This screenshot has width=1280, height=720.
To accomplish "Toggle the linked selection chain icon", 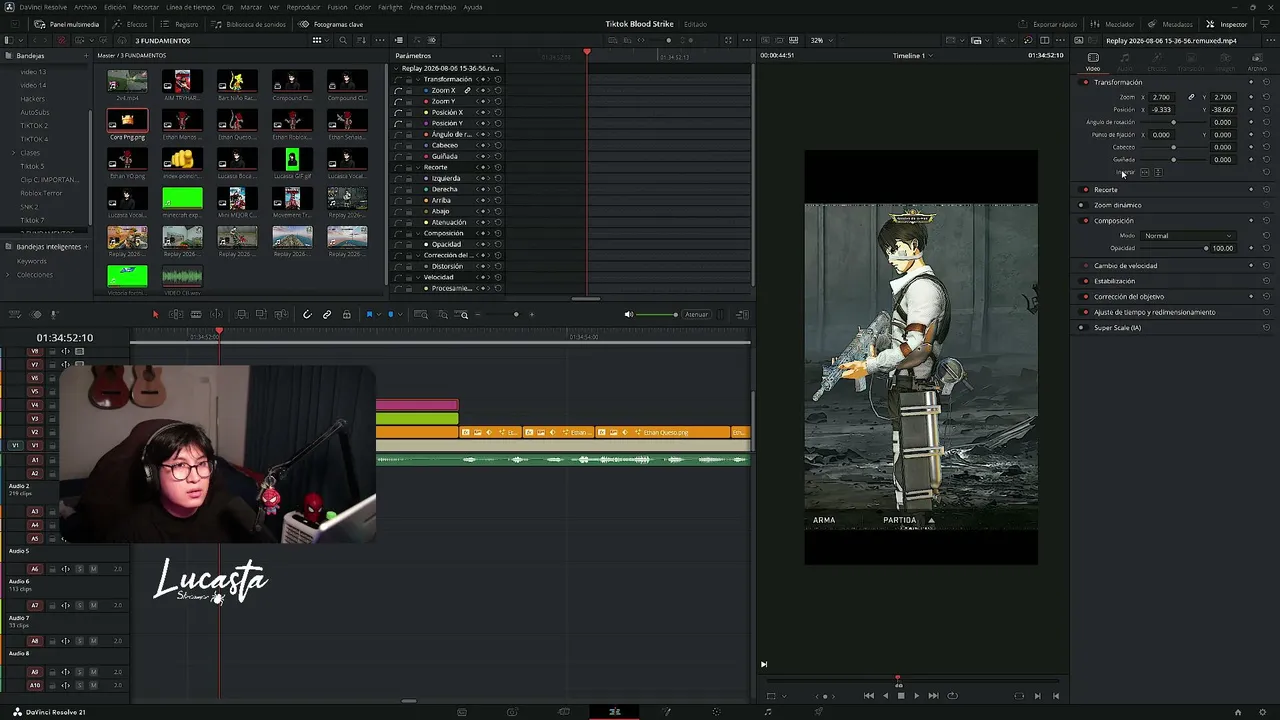I will (327, 315).
